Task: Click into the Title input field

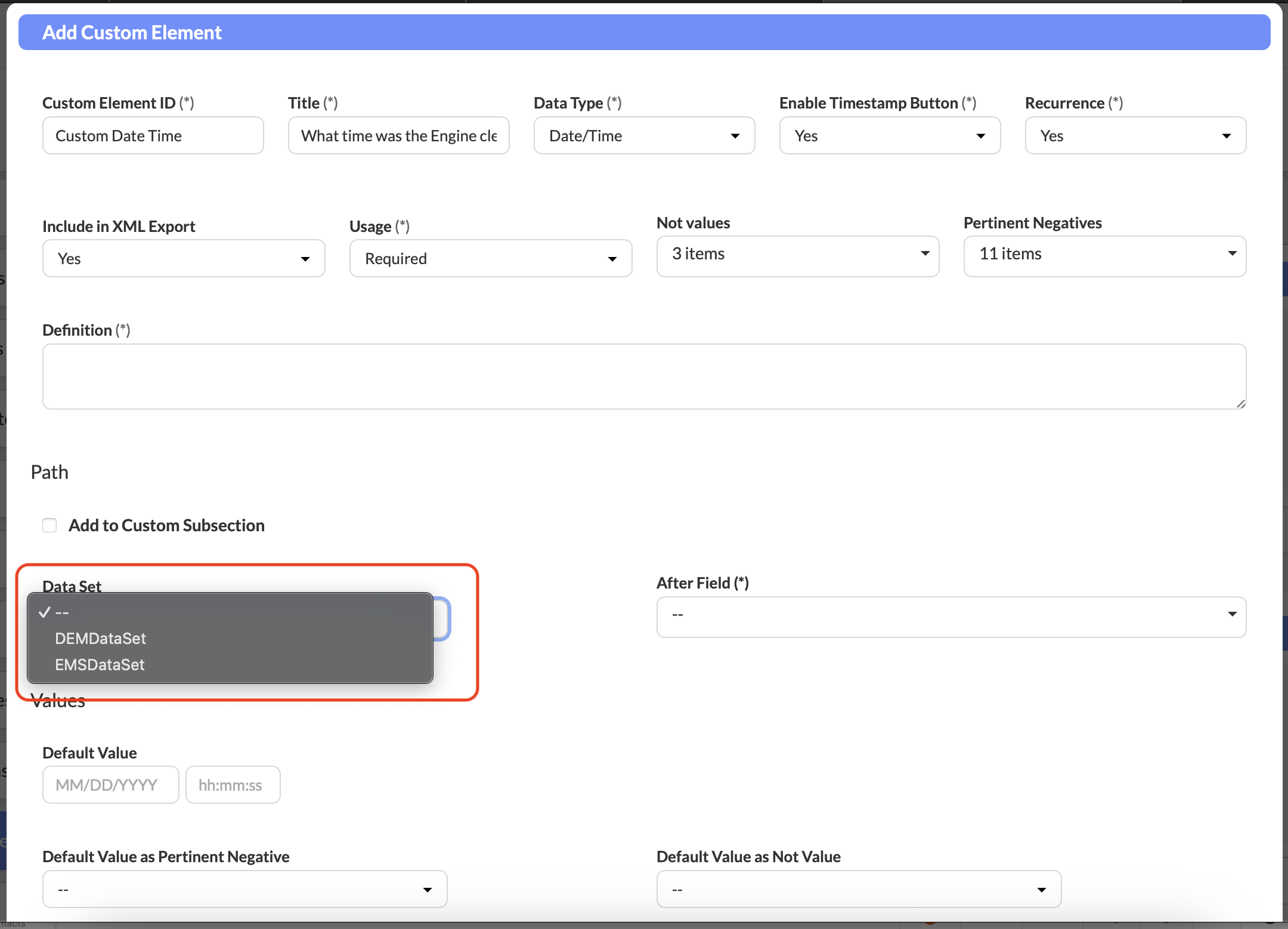Action: (398, 136)
